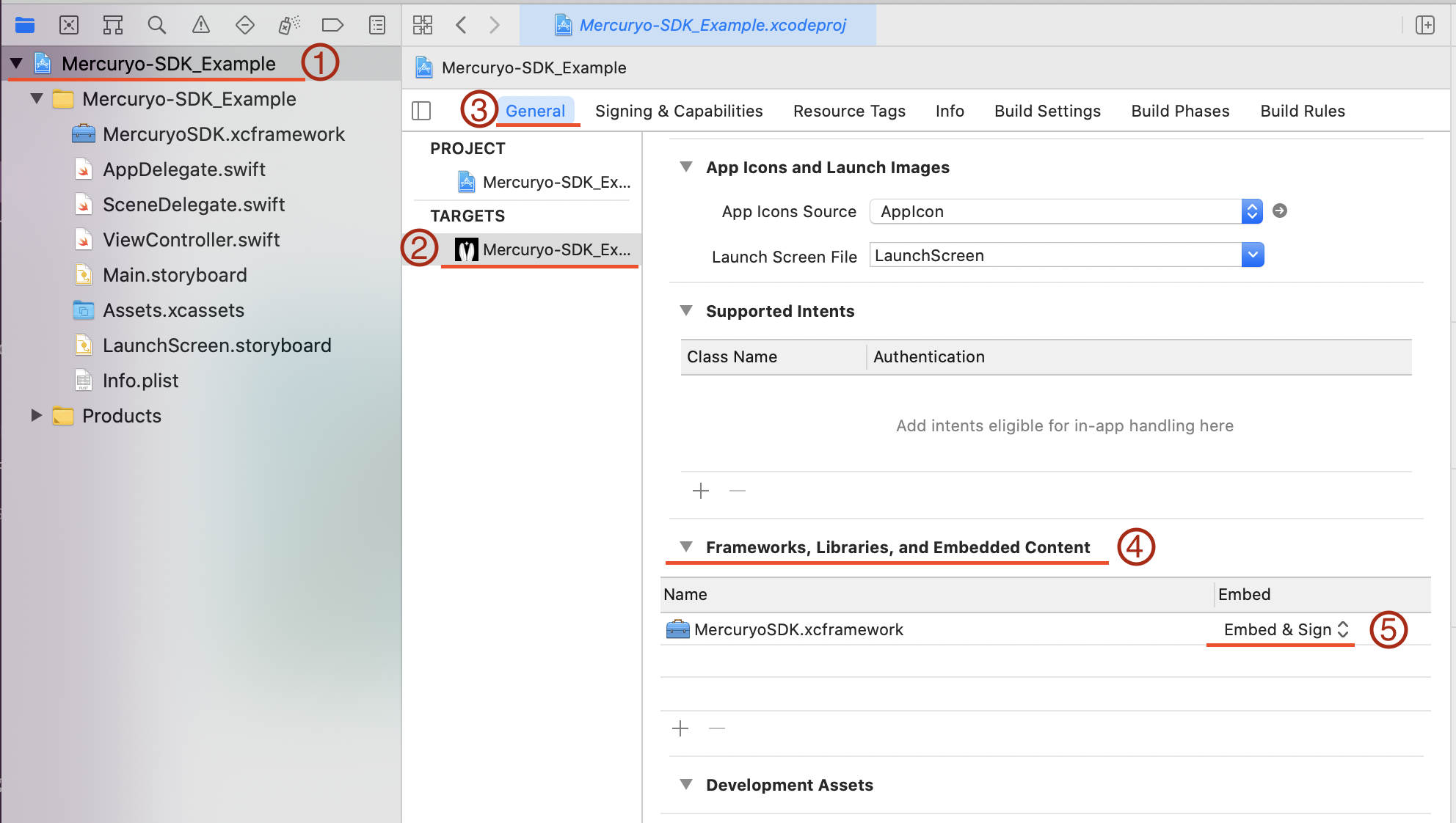Change the Embed & Sign option for MercuryoSDK

(x=1285, y=629)
